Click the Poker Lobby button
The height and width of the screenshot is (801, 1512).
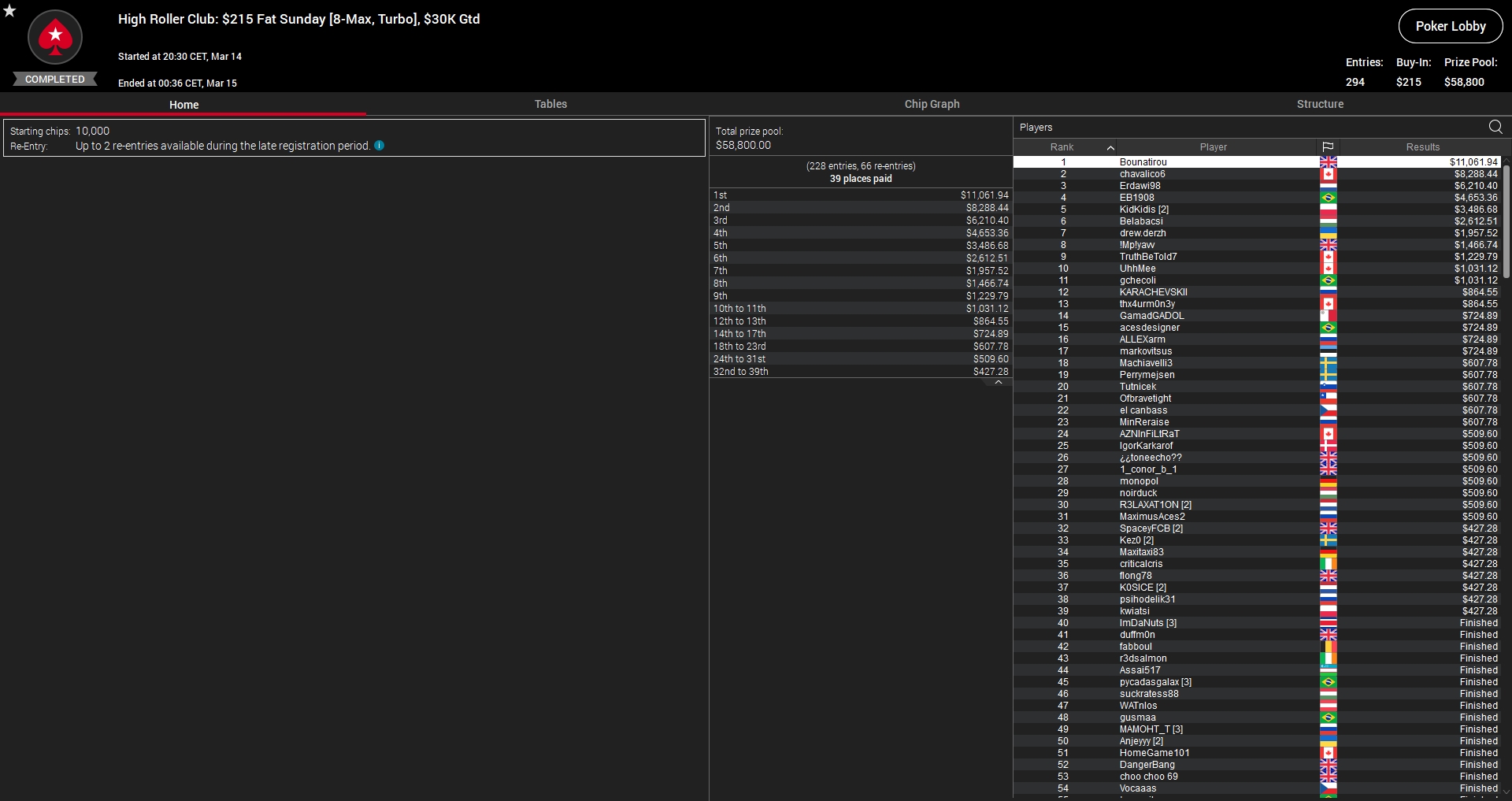(x=1451, y=26)
